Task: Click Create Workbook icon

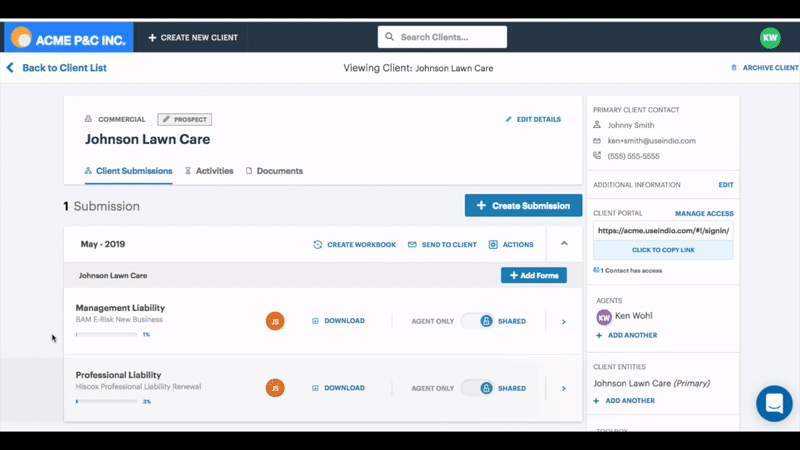Action: 318,244
